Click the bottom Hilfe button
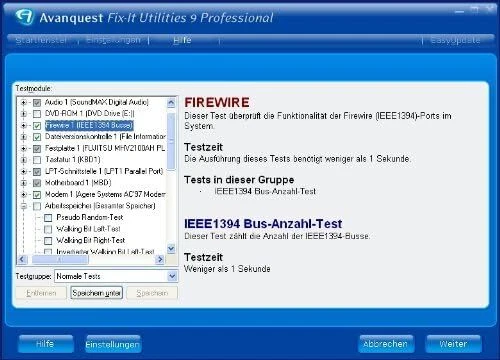The height and width of the screenshot is (360, 500). tap(46, 344)
